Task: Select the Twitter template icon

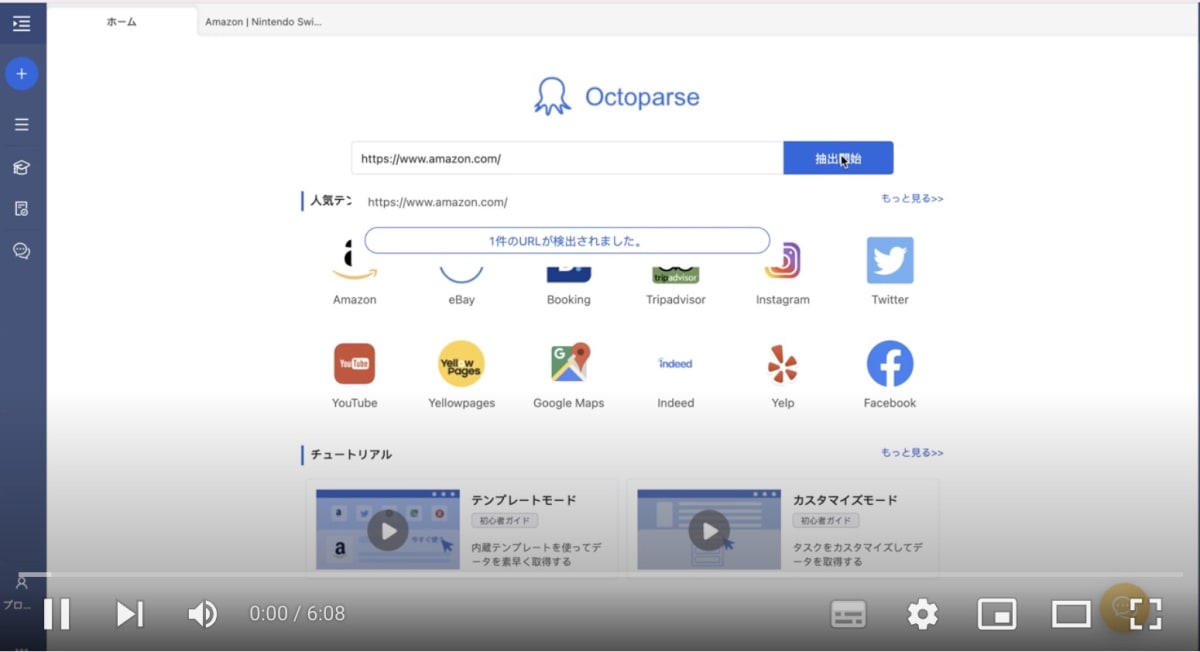Action: click(890, 260)
